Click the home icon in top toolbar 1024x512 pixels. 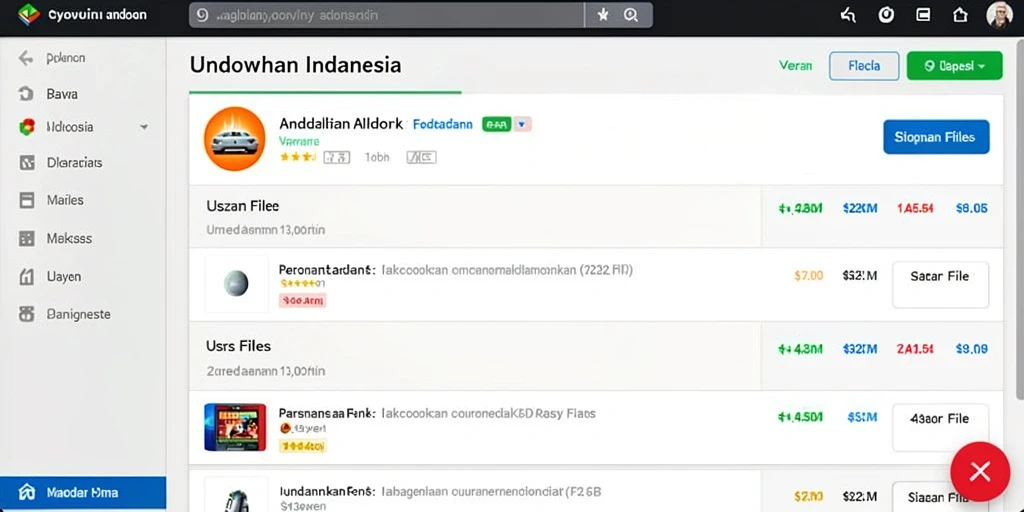point(960,14)
